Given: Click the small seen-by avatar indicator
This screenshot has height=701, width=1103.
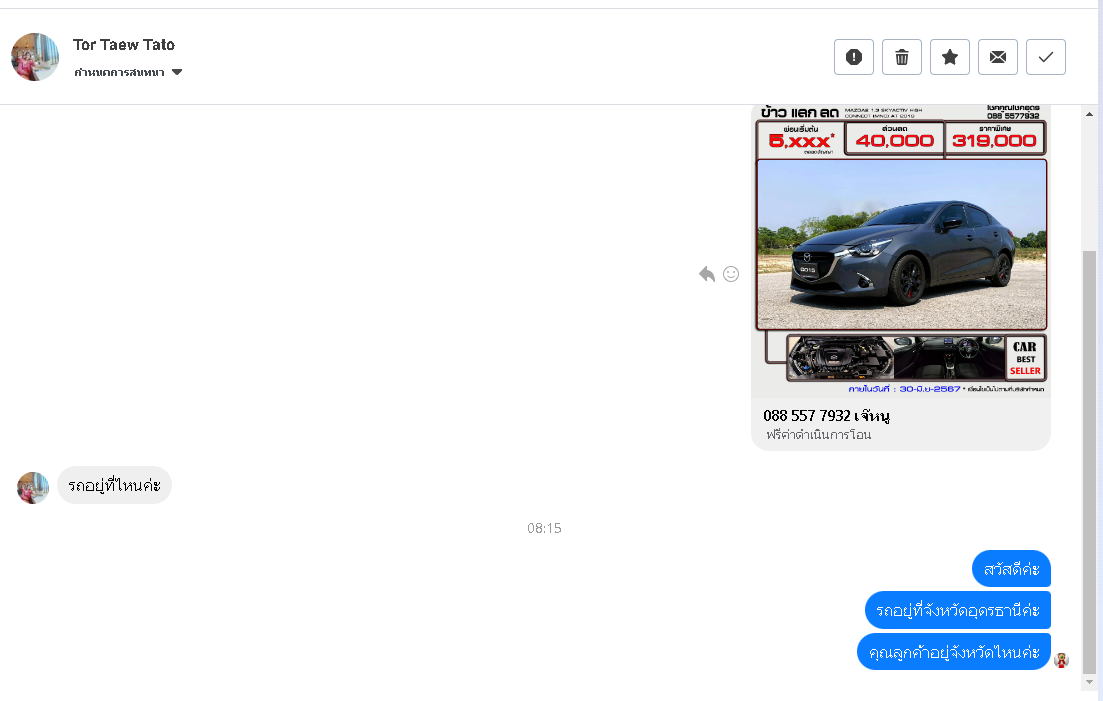Looking at the screenshot, I should (x=1061, y=660).
